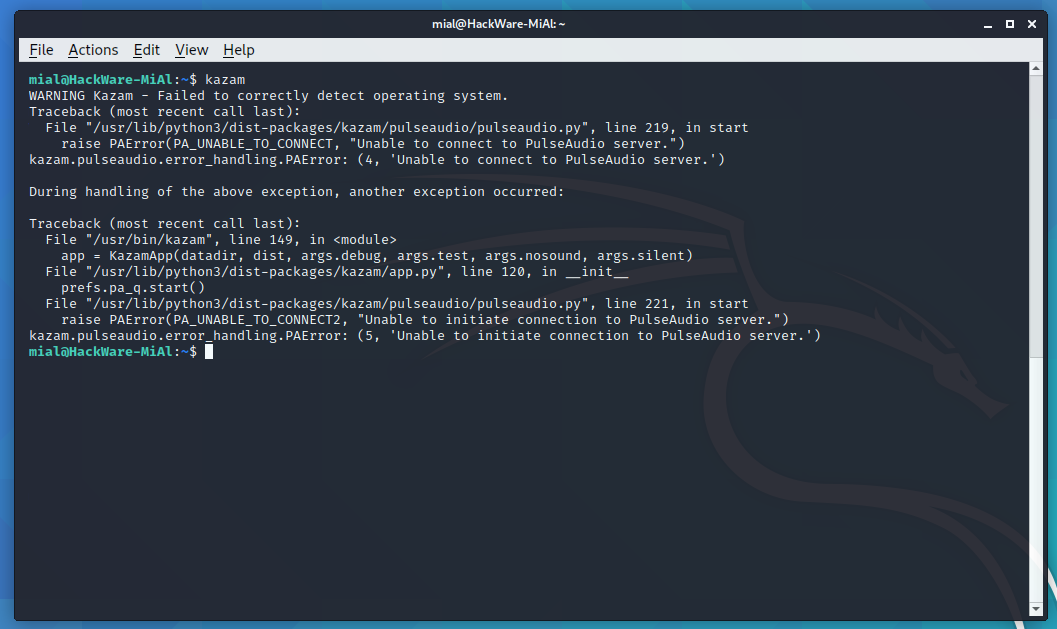Click the 'WARNING Kazam' output line
Image resolution: width=1057 pixels, height=629 pixels.
click(x=268, y=96)
